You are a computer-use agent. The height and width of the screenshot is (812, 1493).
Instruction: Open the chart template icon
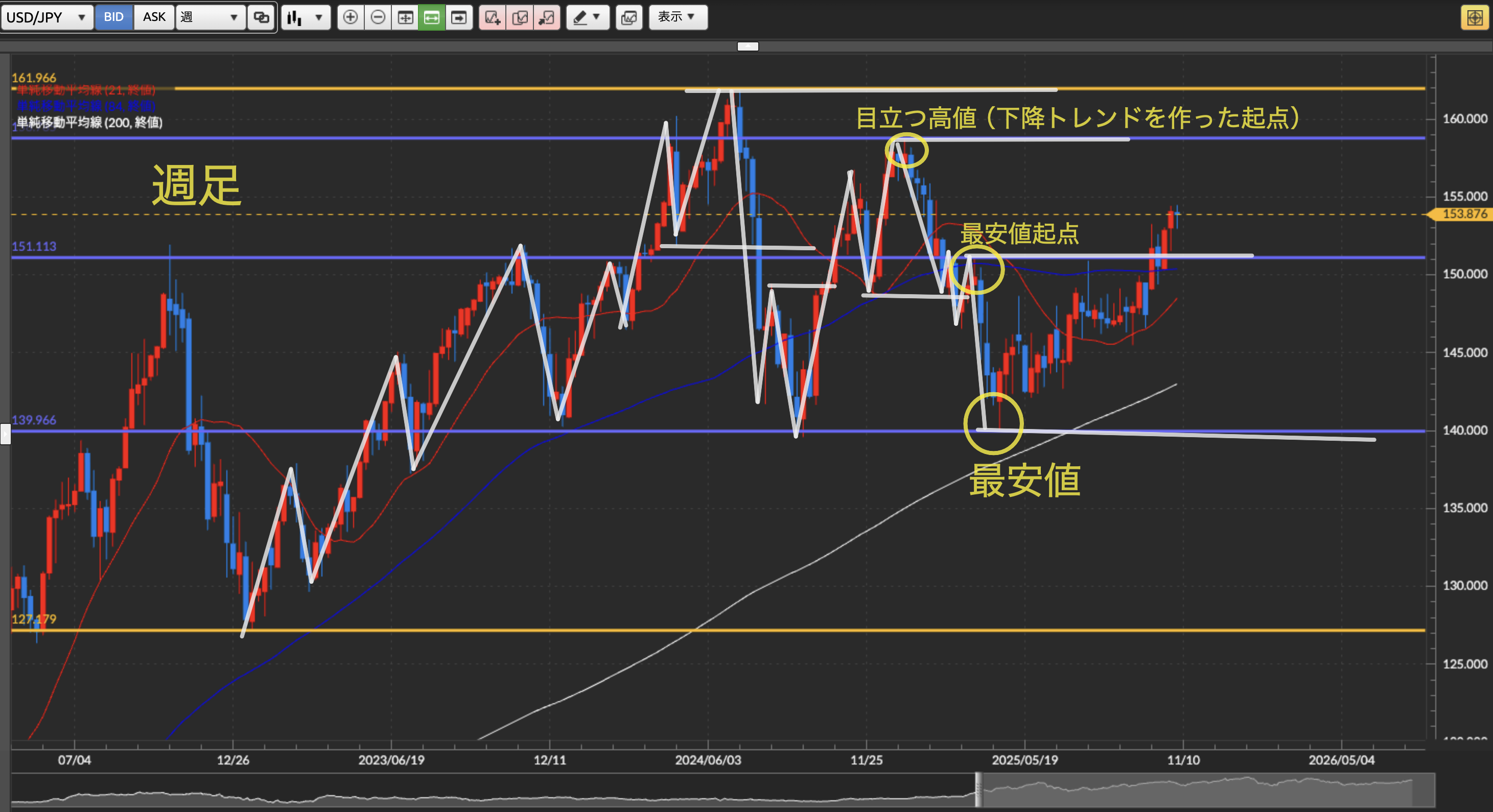[629, 17]
